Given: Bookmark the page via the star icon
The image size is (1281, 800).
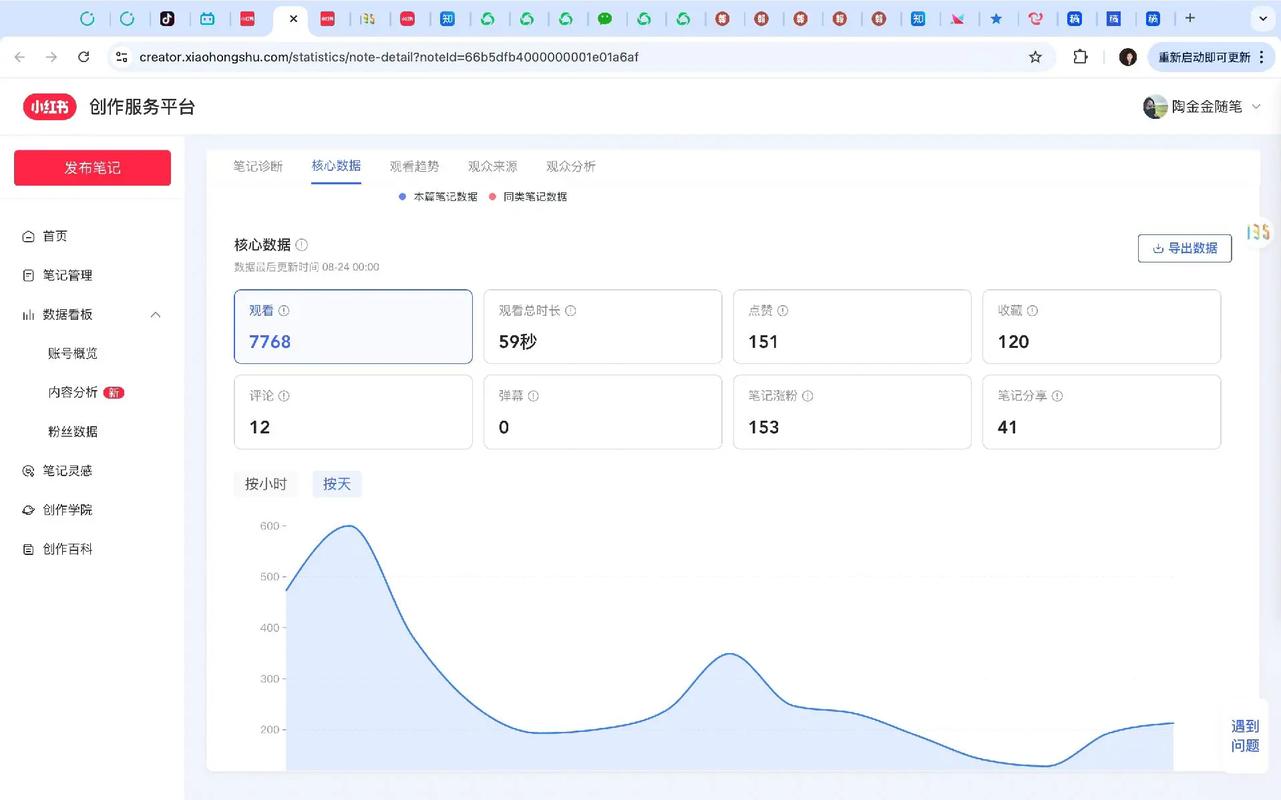Looking at the screenshot, I should click(x=1036, y=57).
